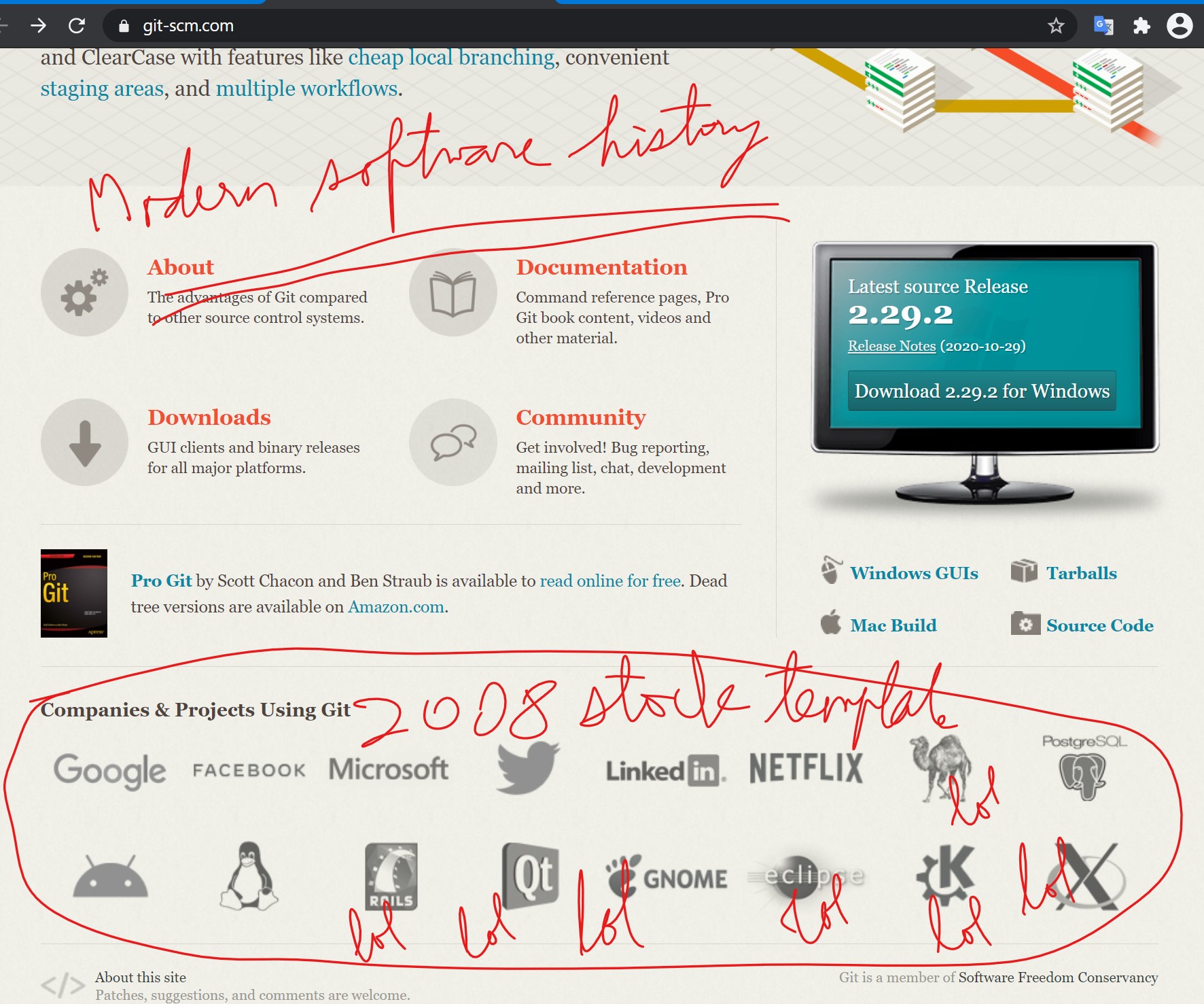This screenshot has height=1004, width=1204.
Task: Click the Netflix logo
Action: click(806, 768)
